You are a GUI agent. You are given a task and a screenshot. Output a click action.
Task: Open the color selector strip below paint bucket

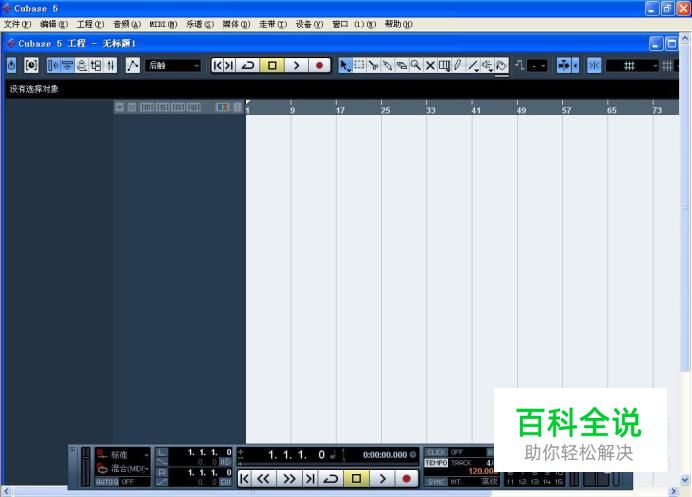tap(501, 76)
